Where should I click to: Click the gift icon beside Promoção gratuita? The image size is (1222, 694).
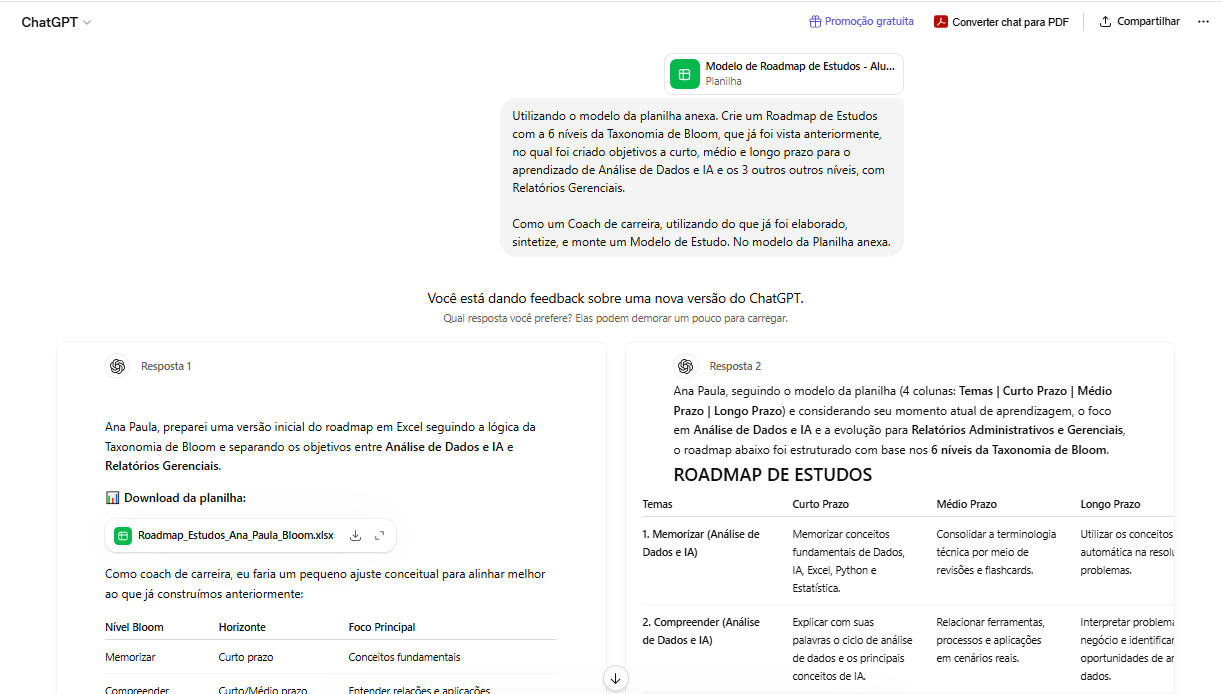pyautogui.click(x=816, y=21)
